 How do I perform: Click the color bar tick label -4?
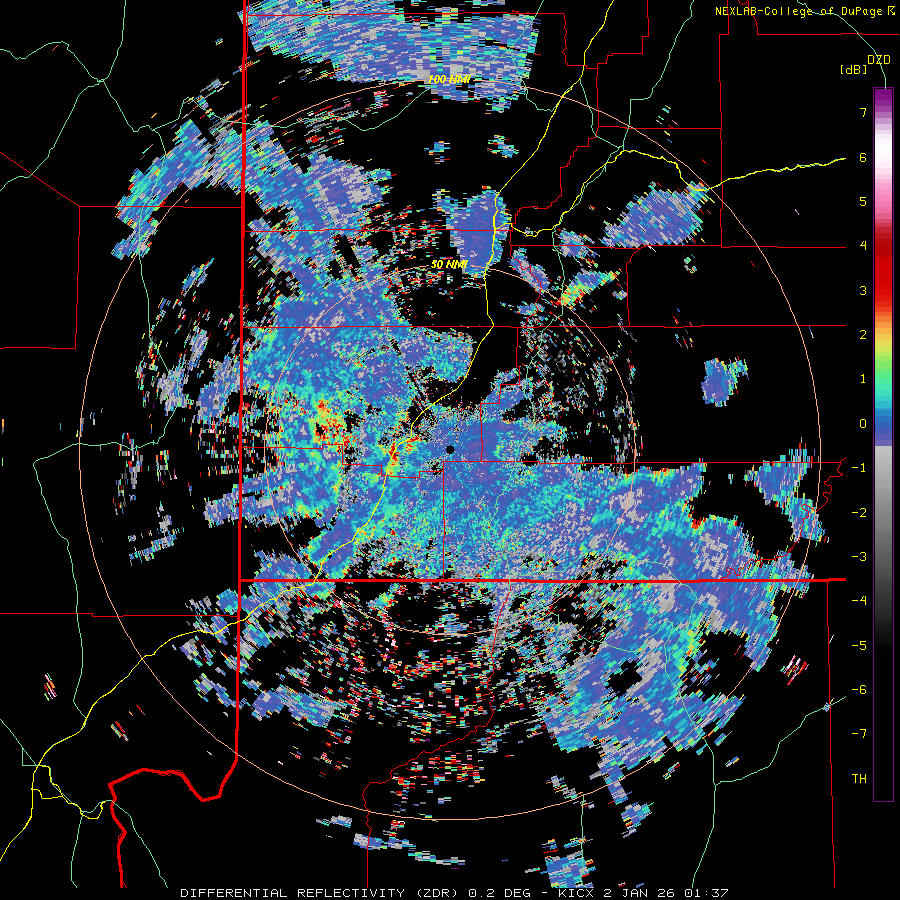859,600
